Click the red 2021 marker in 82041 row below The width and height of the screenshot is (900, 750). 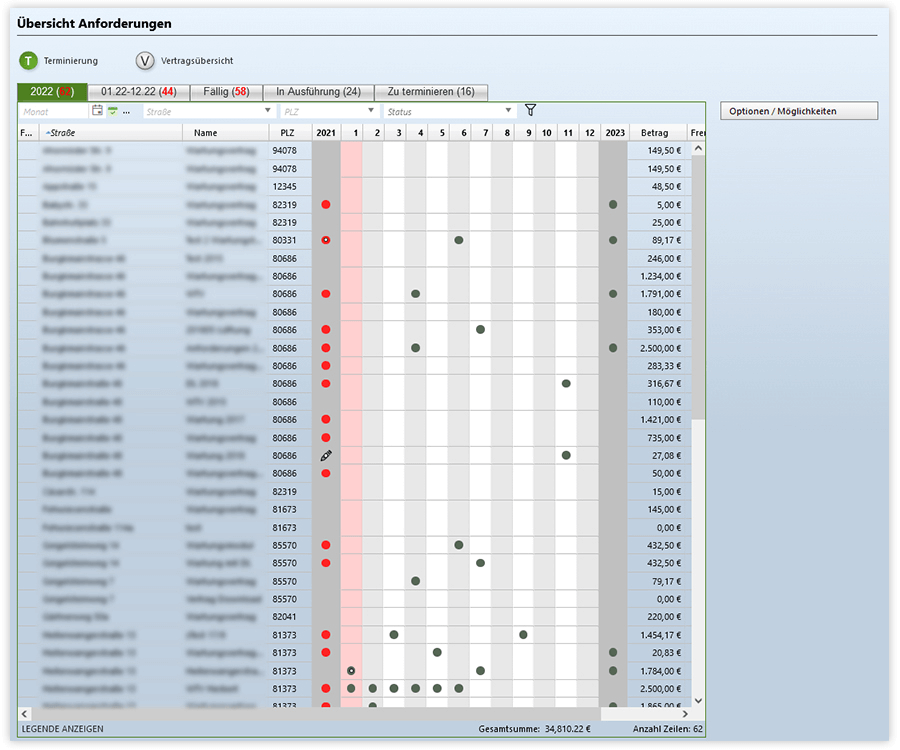click(x=326, y=635)
